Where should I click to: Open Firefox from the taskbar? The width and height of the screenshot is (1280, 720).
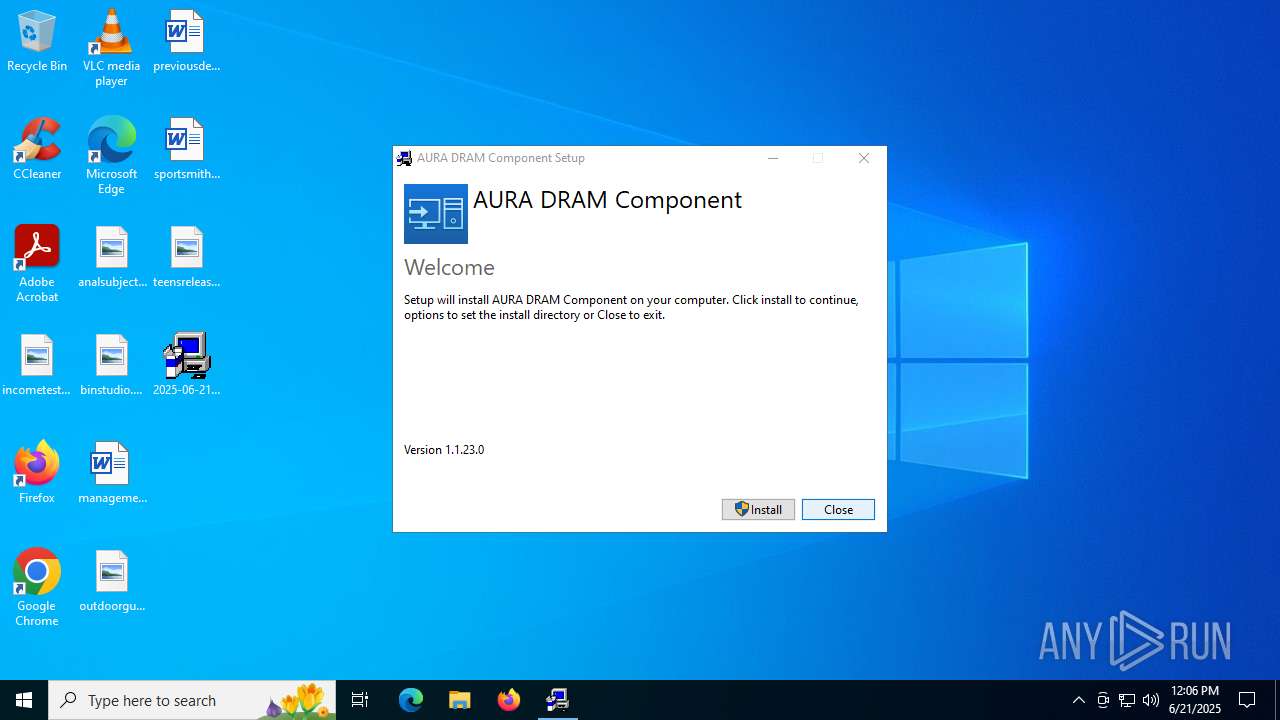pos(509,700)
